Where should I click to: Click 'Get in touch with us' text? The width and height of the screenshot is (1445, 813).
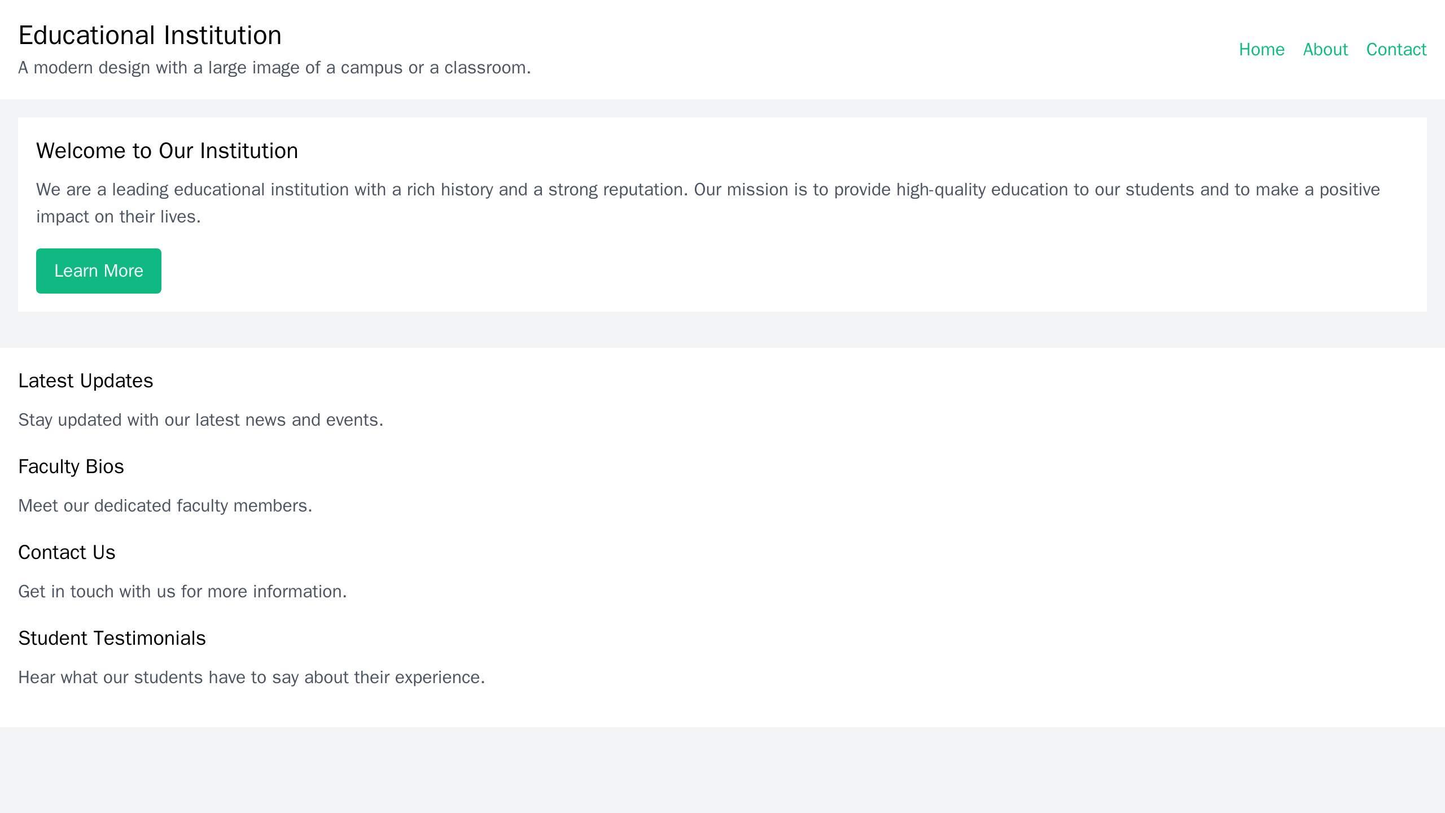pyautogui.click(x=182, y=592)
